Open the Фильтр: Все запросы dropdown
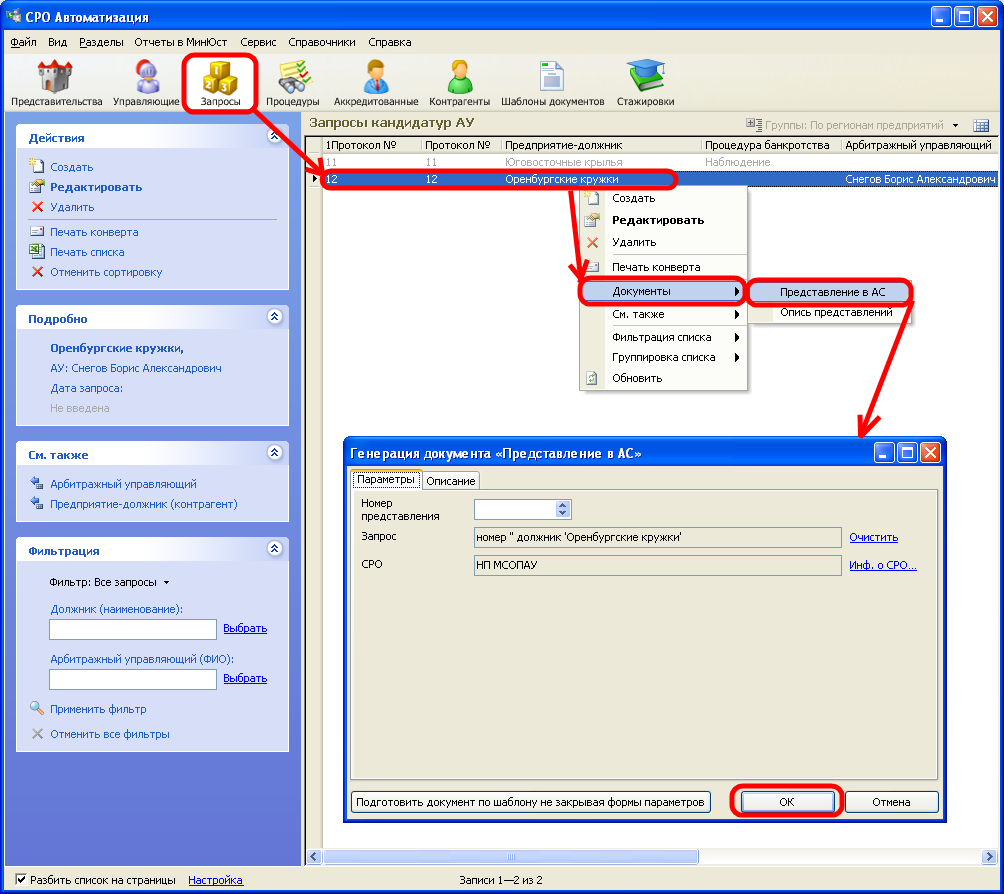 click(x=110, y=582)
